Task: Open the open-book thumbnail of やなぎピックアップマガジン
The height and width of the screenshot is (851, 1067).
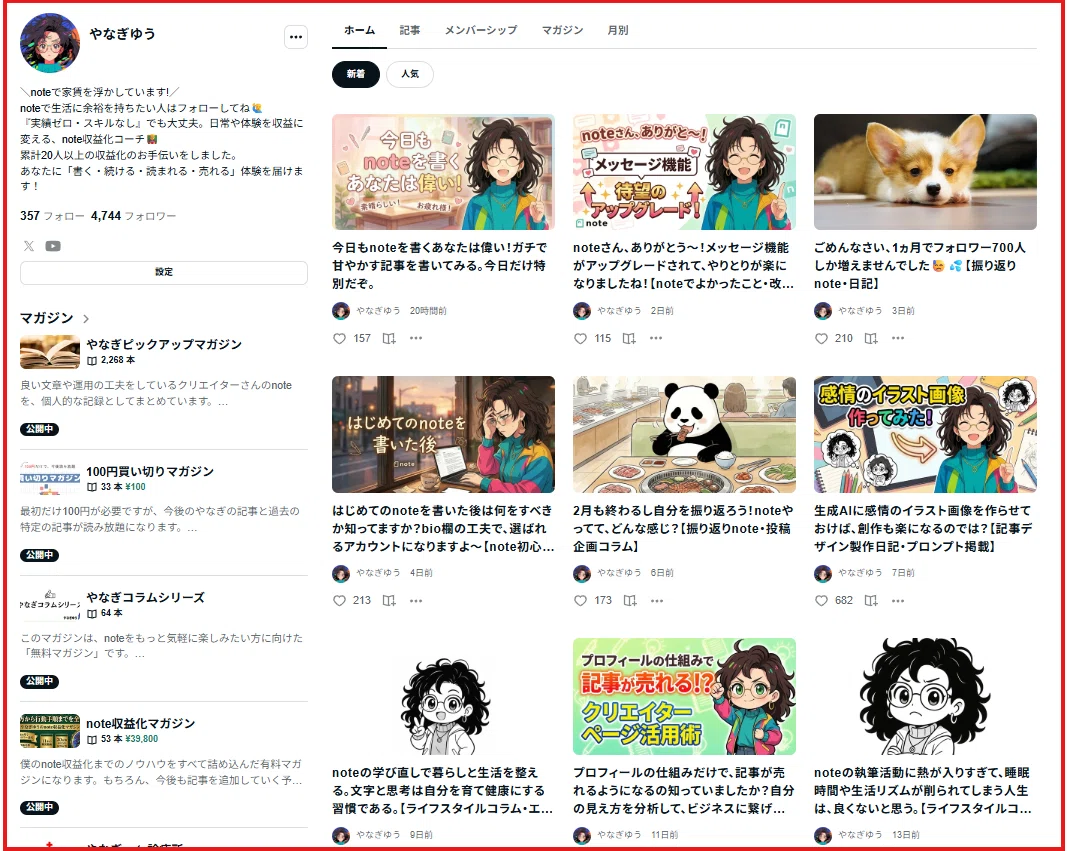Action: [50, 352]
